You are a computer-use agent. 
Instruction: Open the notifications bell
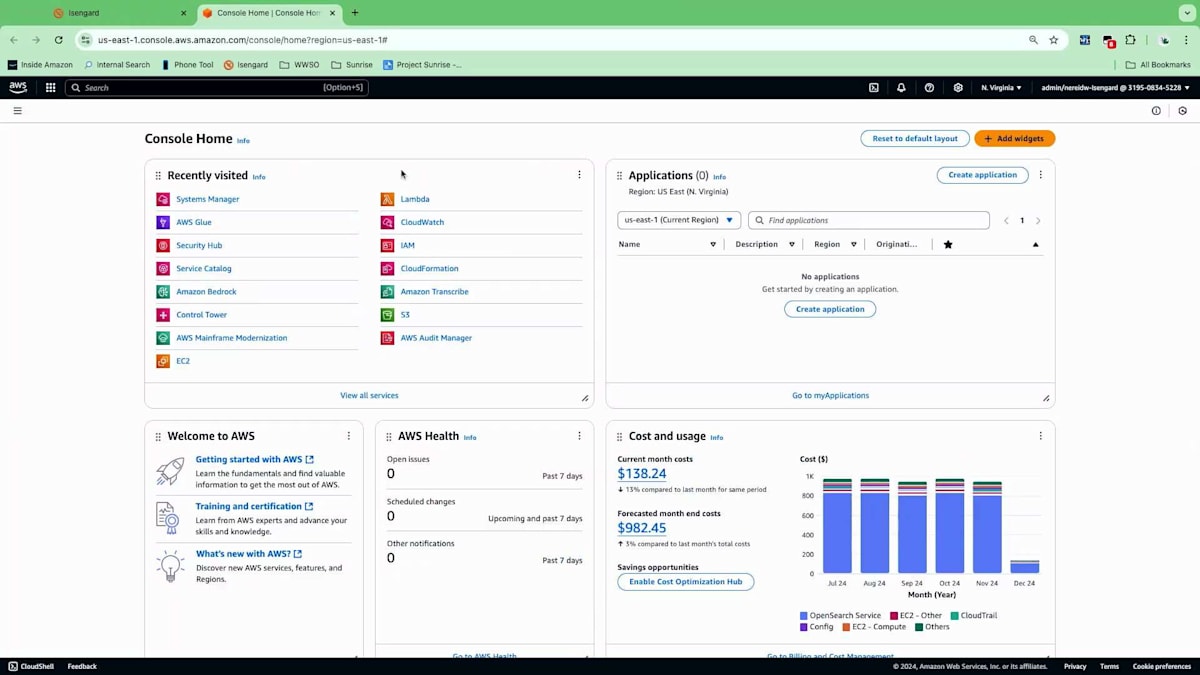(x=901, y=88)
